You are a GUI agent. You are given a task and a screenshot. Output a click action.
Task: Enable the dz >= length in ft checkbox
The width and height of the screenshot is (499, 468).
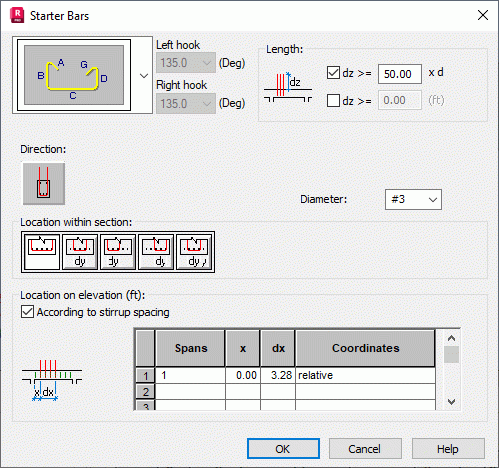point(333,100)
